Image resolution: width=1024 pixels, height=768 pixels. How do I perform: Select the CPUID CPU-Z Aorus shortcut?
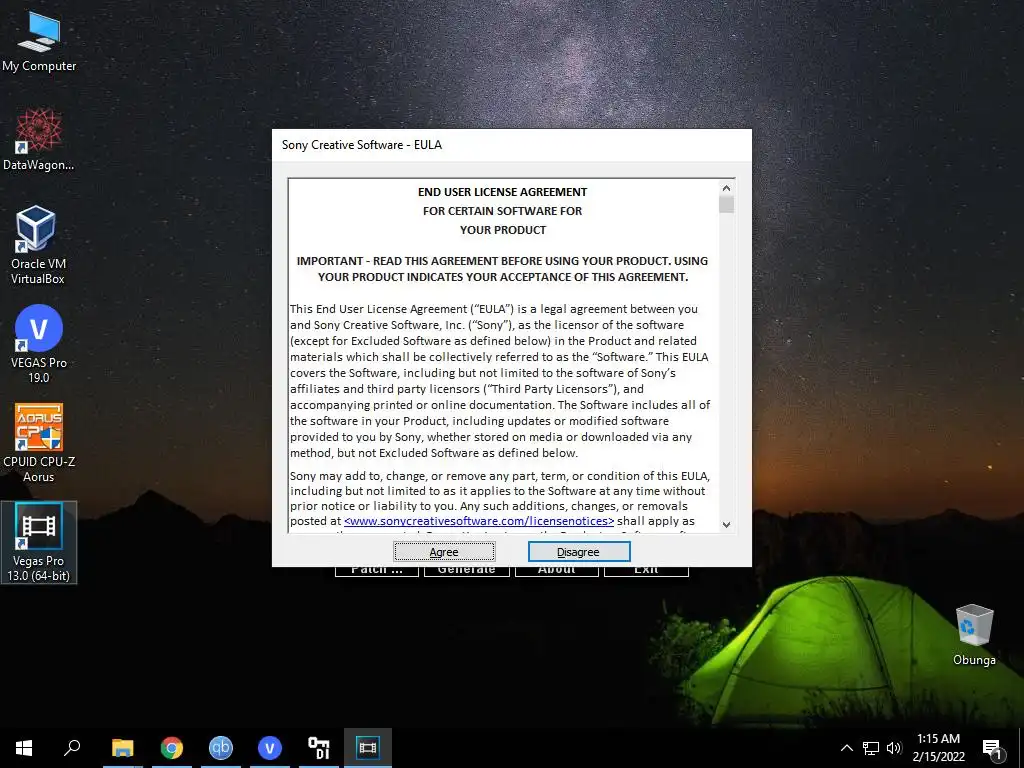pyautogui.click(x=39, y=443)
